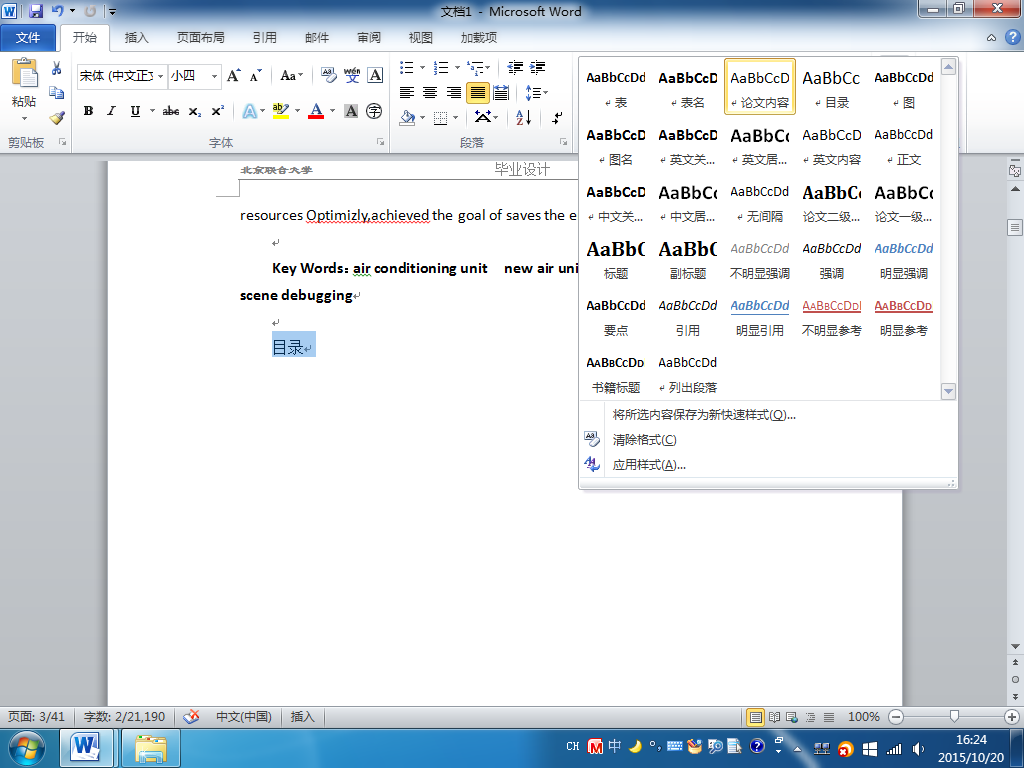The height and width of the screenshot is (768, 1024).
Task: Switch to the 引用 References tab
Action: pyautogui.click(x=264, y=38)
